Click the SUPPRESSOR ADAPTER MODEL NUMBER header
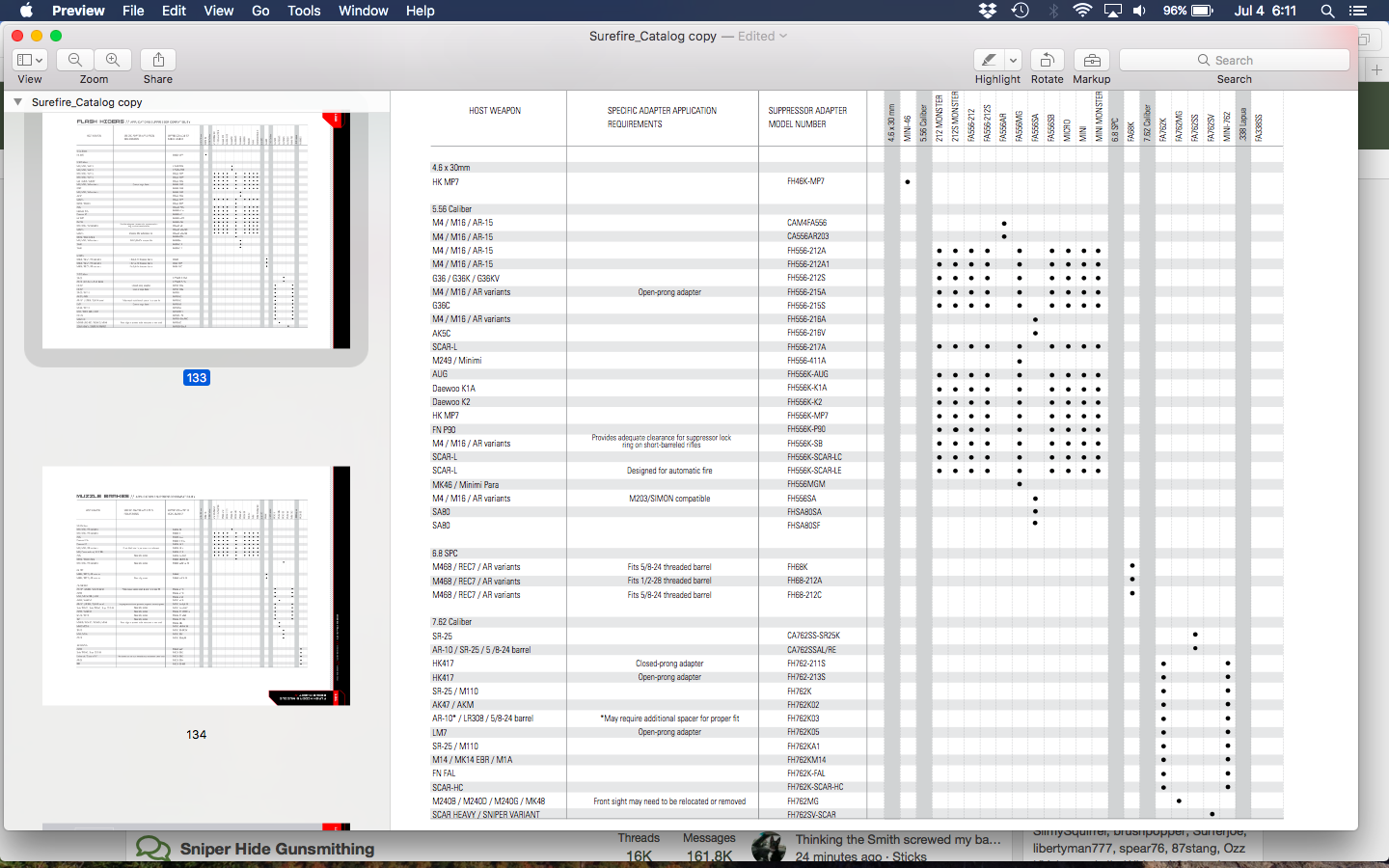Screen dimensions: 1389x868 tap(807, 118)
